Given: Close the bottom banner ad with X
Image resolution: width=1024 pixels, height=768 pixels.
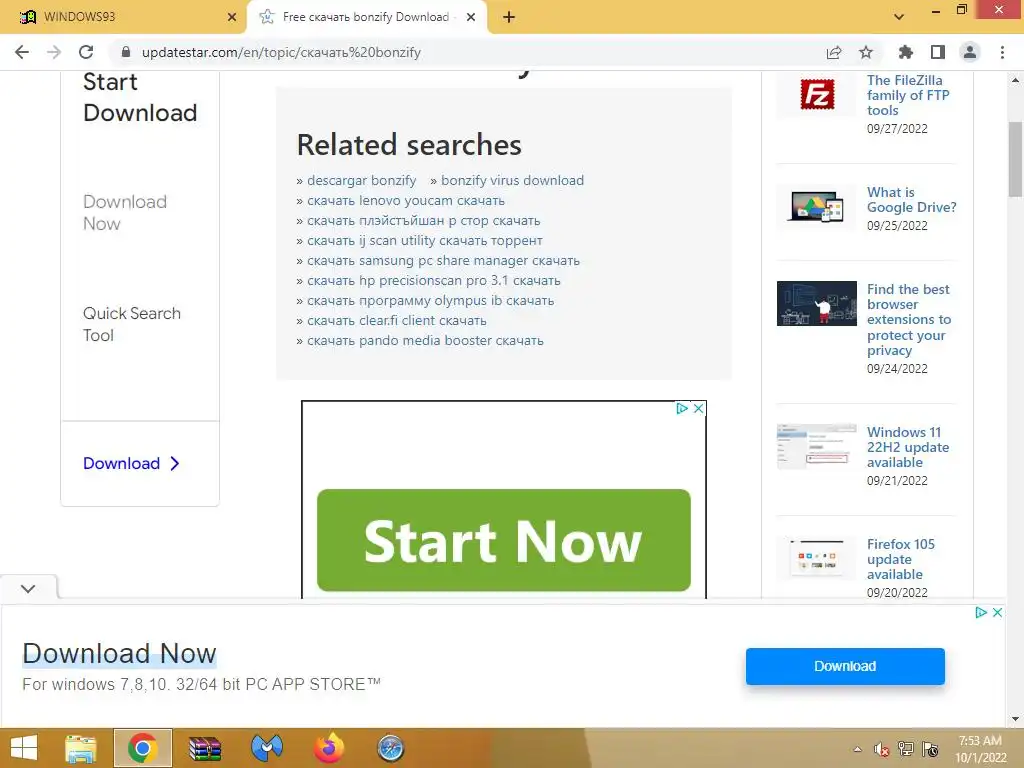Looking at the screenshot, I should click(997, 613).
